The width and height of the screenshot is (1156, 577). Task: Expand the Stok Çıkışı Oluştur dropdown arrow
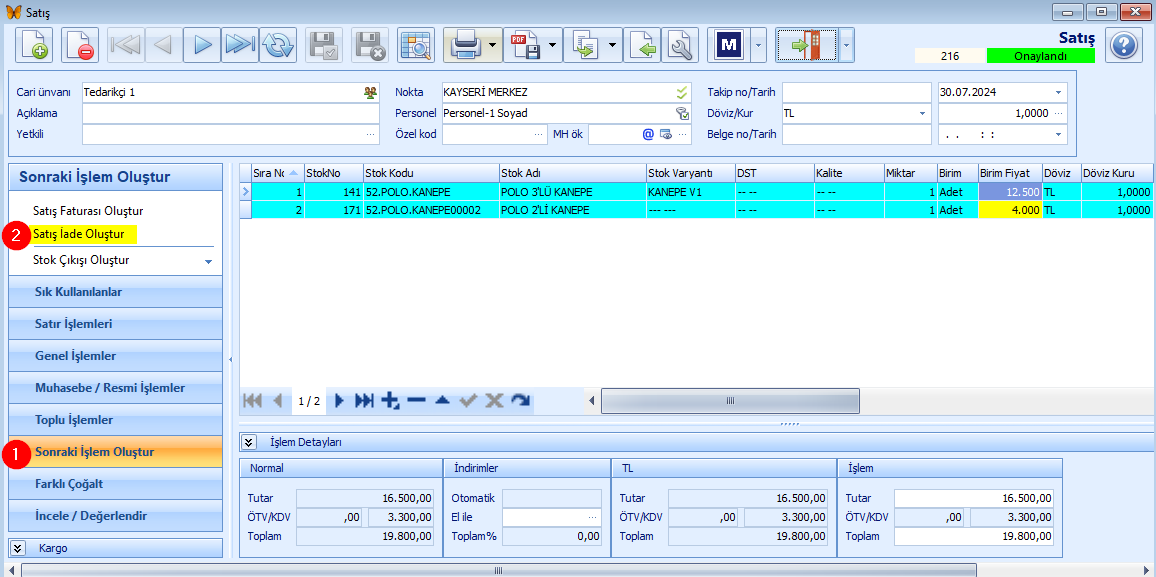pyautogui.click(x=208, y=262)
